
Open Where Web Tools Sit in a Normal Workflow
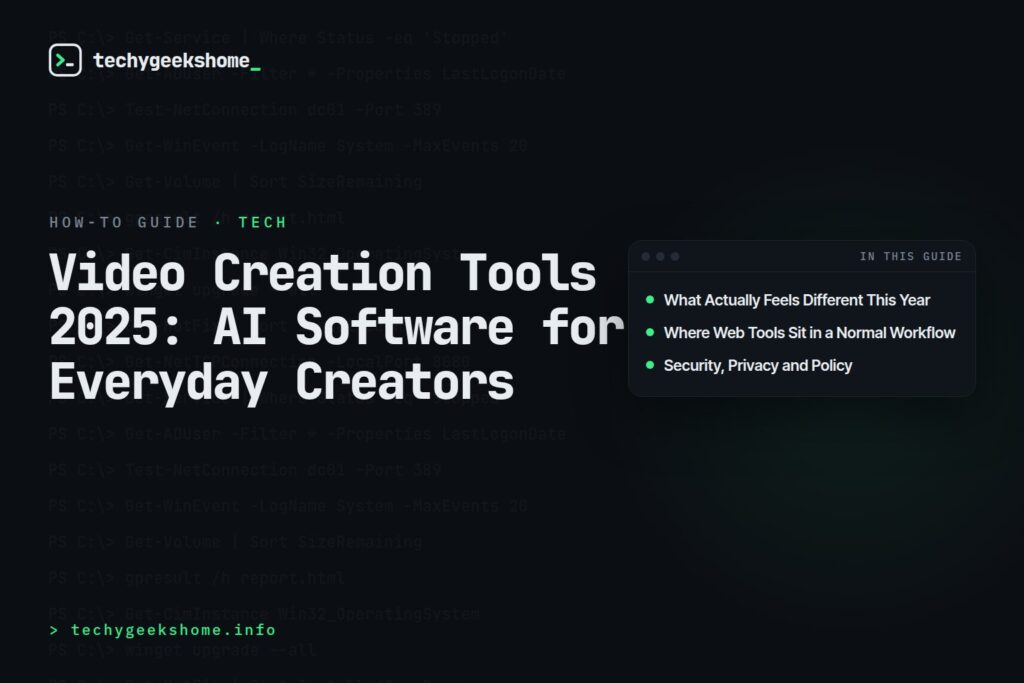[809, 333]
